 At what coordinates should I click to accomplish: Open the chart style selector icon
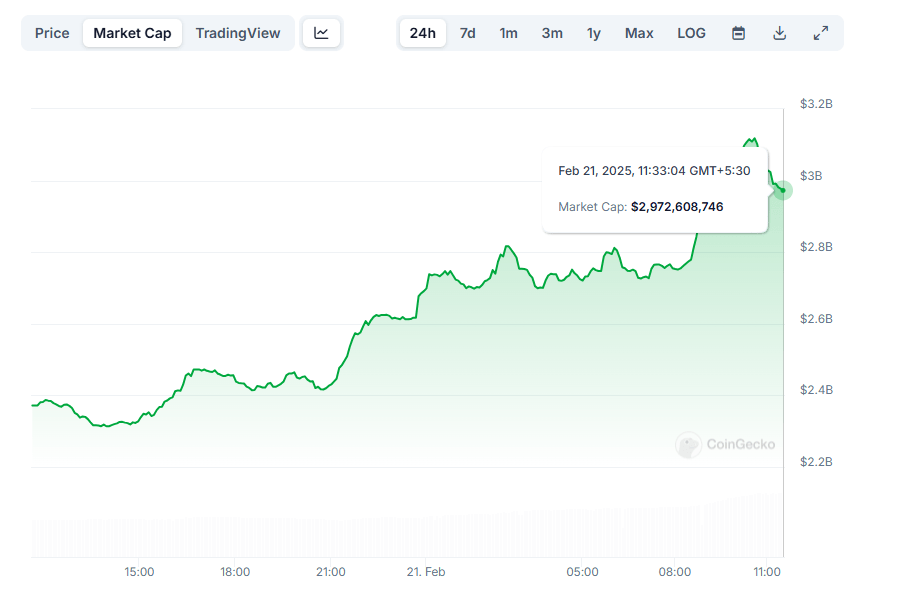tap(321, 32)
